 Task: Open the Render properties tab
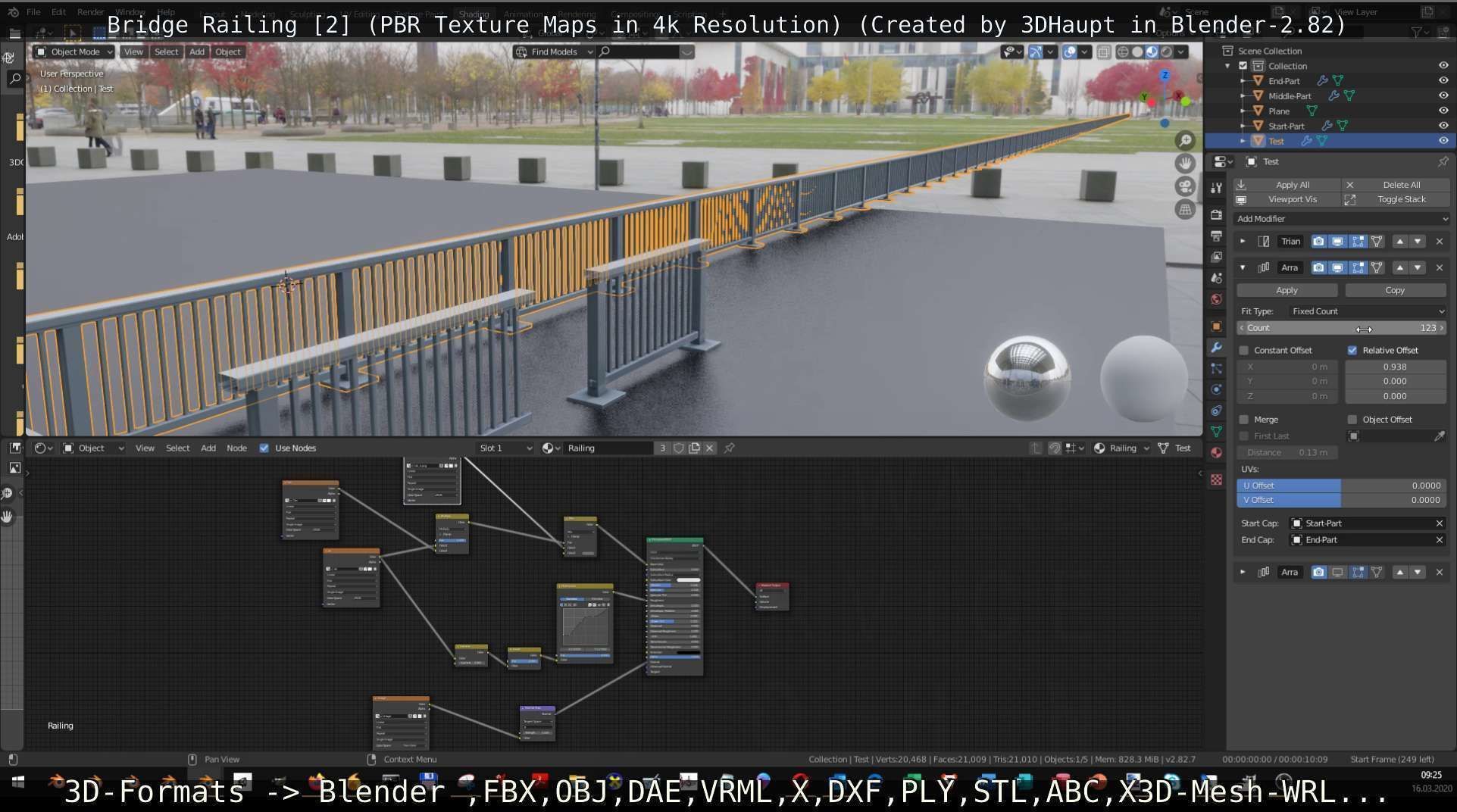tap(1216, 214)
